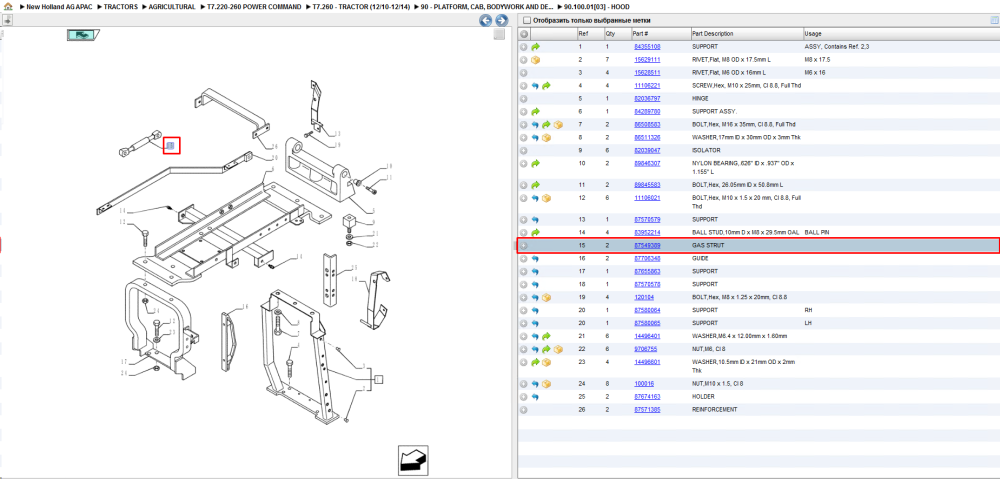Click the green arrow icon for SUPPORT ASSY.
The image size is (1000, 479).
(x=536, y=112)
